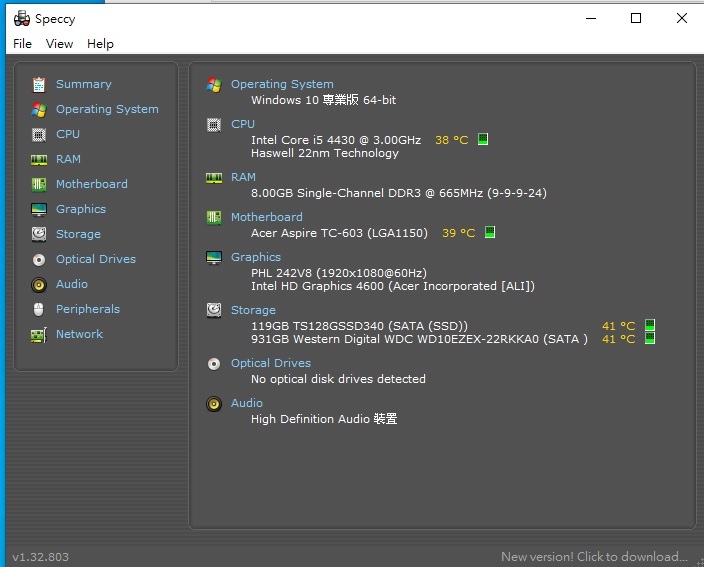Click the Optical Drives disc icon in summary panel
Viewport: 704px width, 567px height.
pos(214,364)
